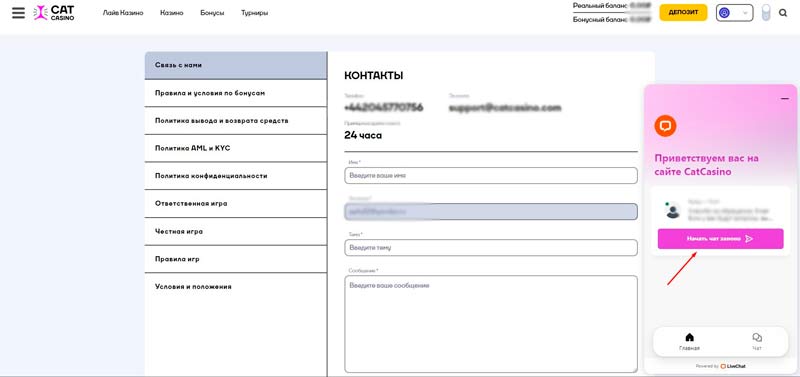The width and height of the screenshot is (800, 377).
Task: Click the Бонусный баланс label
Action: (x=601, y=19)
